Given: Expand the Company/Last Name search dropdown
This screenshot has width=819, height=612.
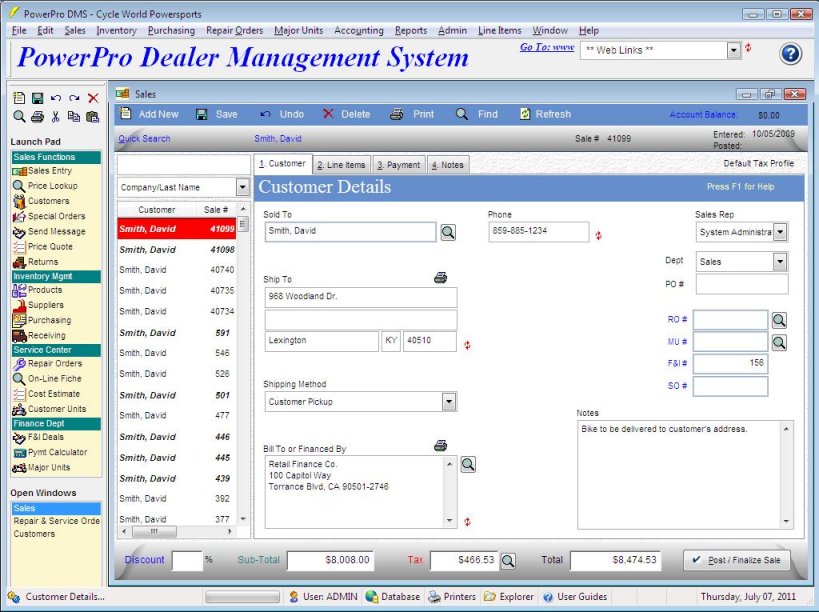Looking at the screenshot, I should 240,187.
